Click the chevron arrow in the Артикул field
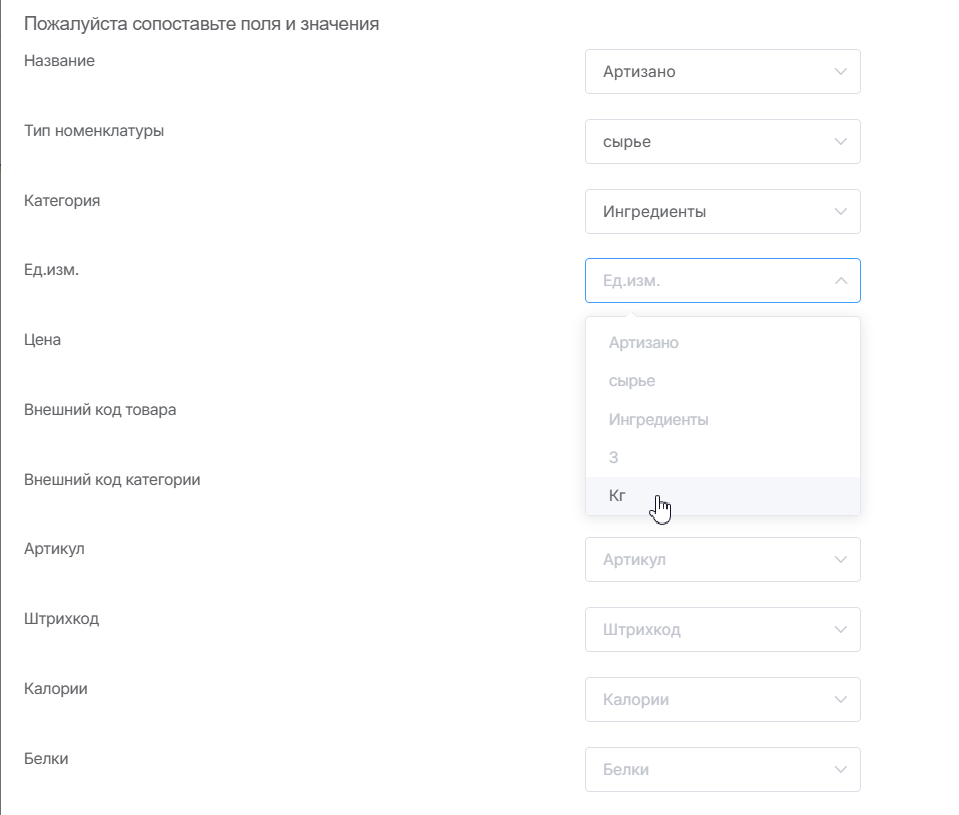959x815 pixels. pos(840,560)
